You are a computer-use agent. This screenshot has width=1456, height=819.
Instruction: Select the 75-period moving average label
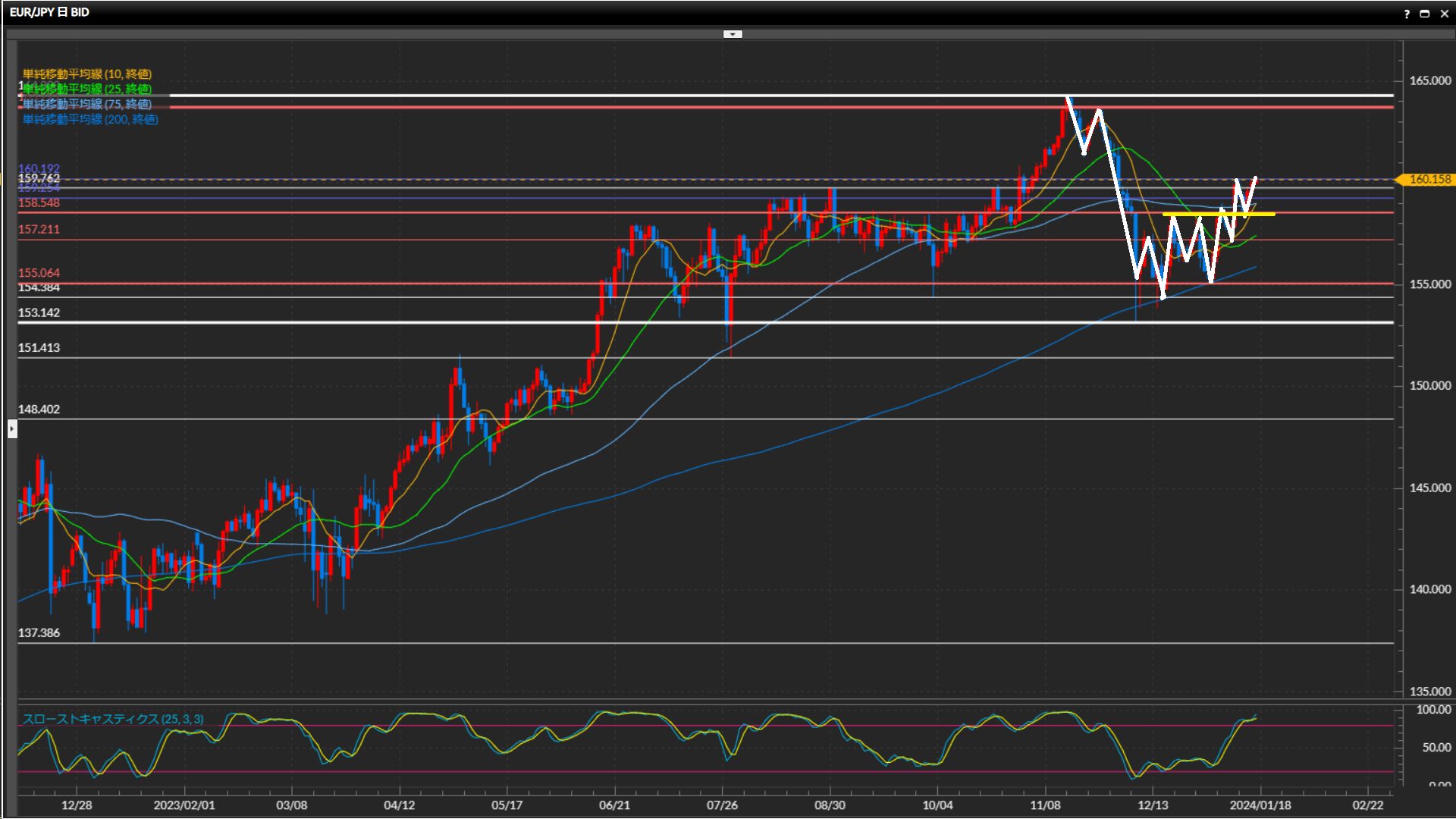pos(87,104)
